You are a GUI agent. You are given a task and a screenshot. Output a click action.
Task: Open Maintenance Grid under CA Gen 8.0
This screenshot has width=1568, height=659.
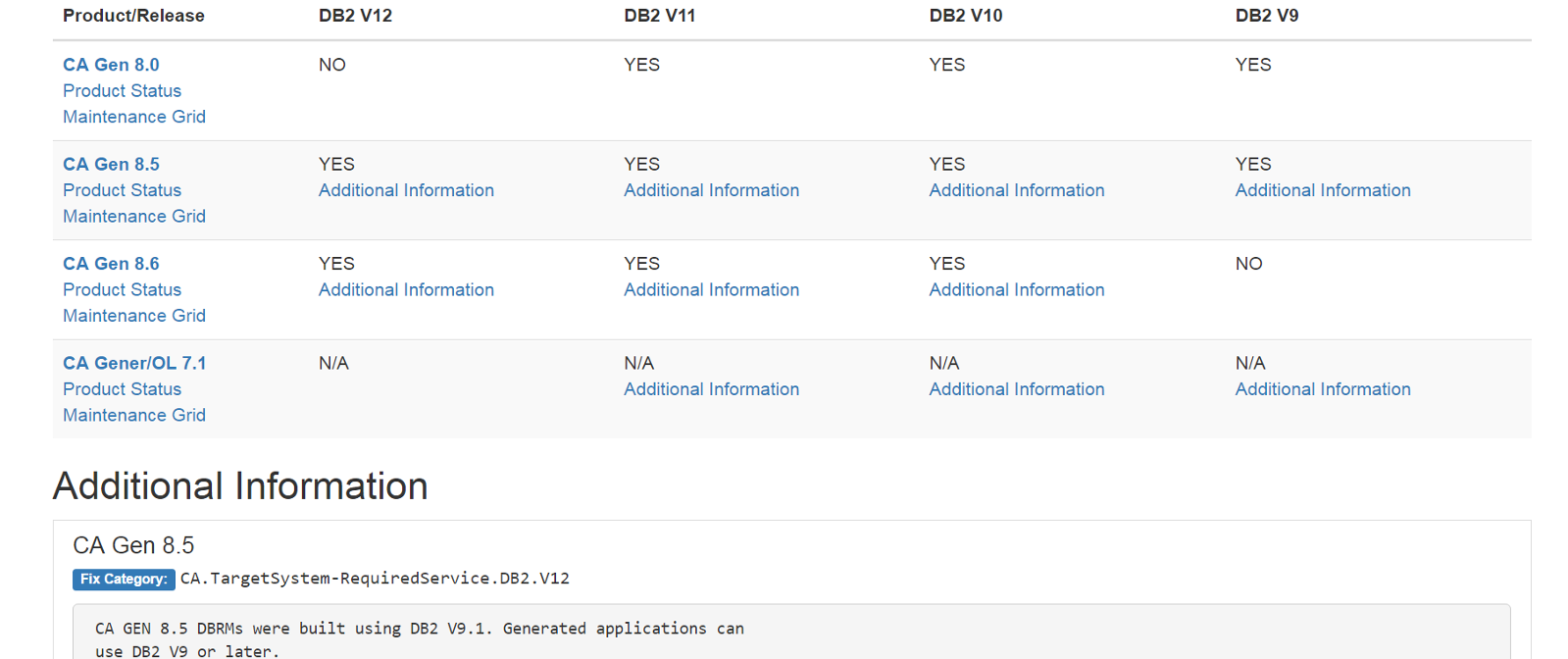point(134,117)
